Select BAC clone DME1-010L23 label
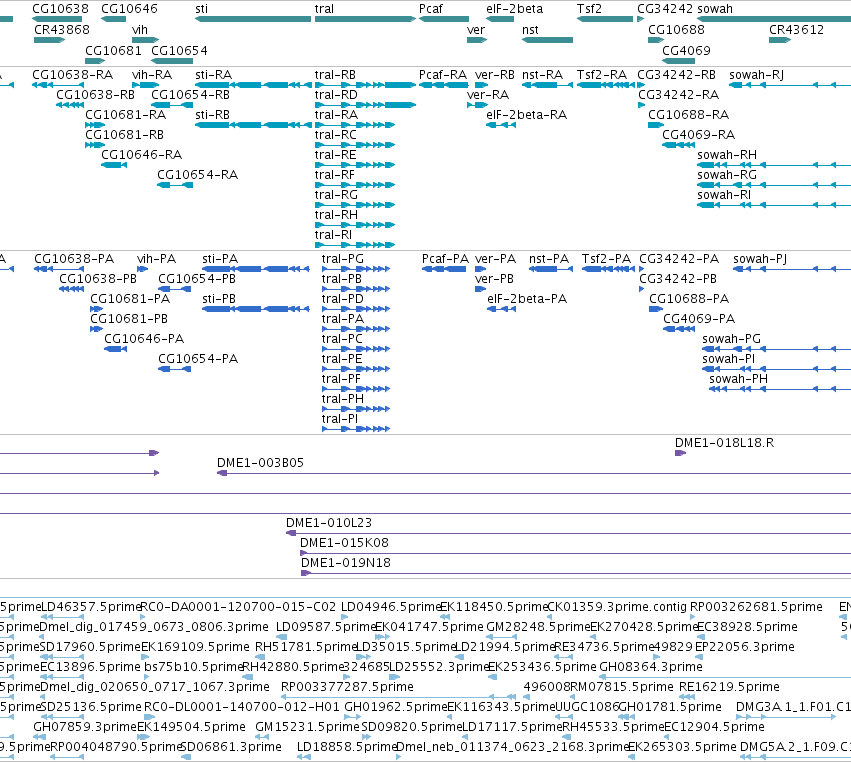The height and width of the screenshot is (762, 851). click(329, 523)
